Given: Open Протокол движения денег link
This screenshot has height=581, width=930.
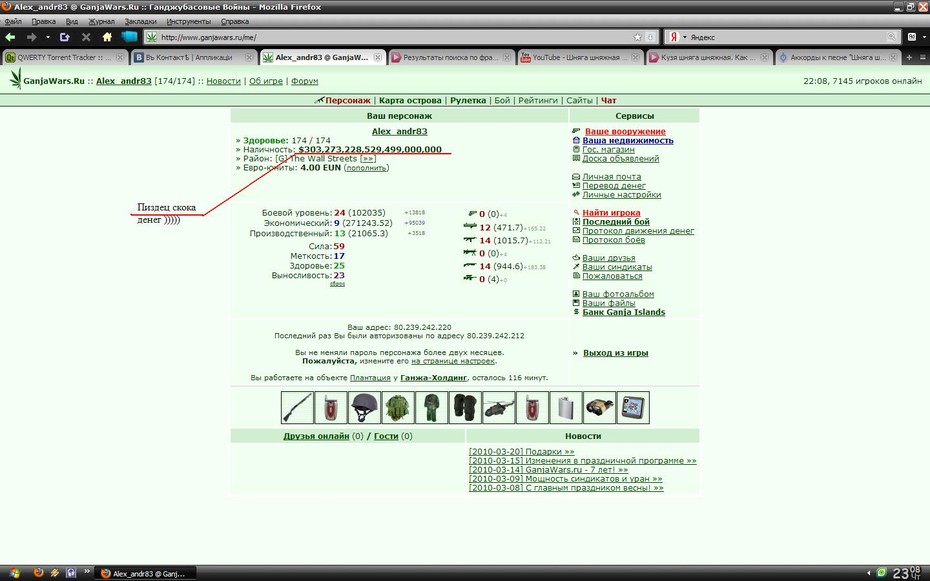Looking at the screenshot, I should [638, 231].
